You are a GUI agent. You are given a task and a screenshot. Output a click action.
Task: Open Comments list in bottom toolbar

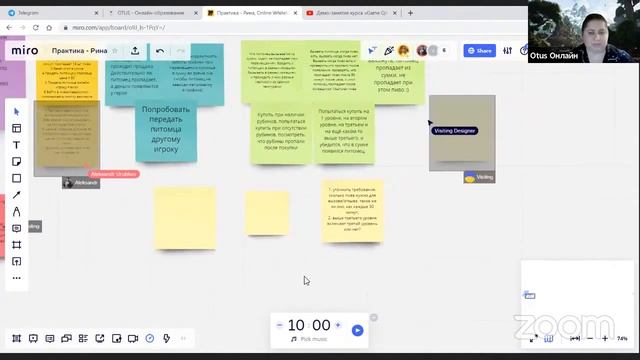coord(50,338)
